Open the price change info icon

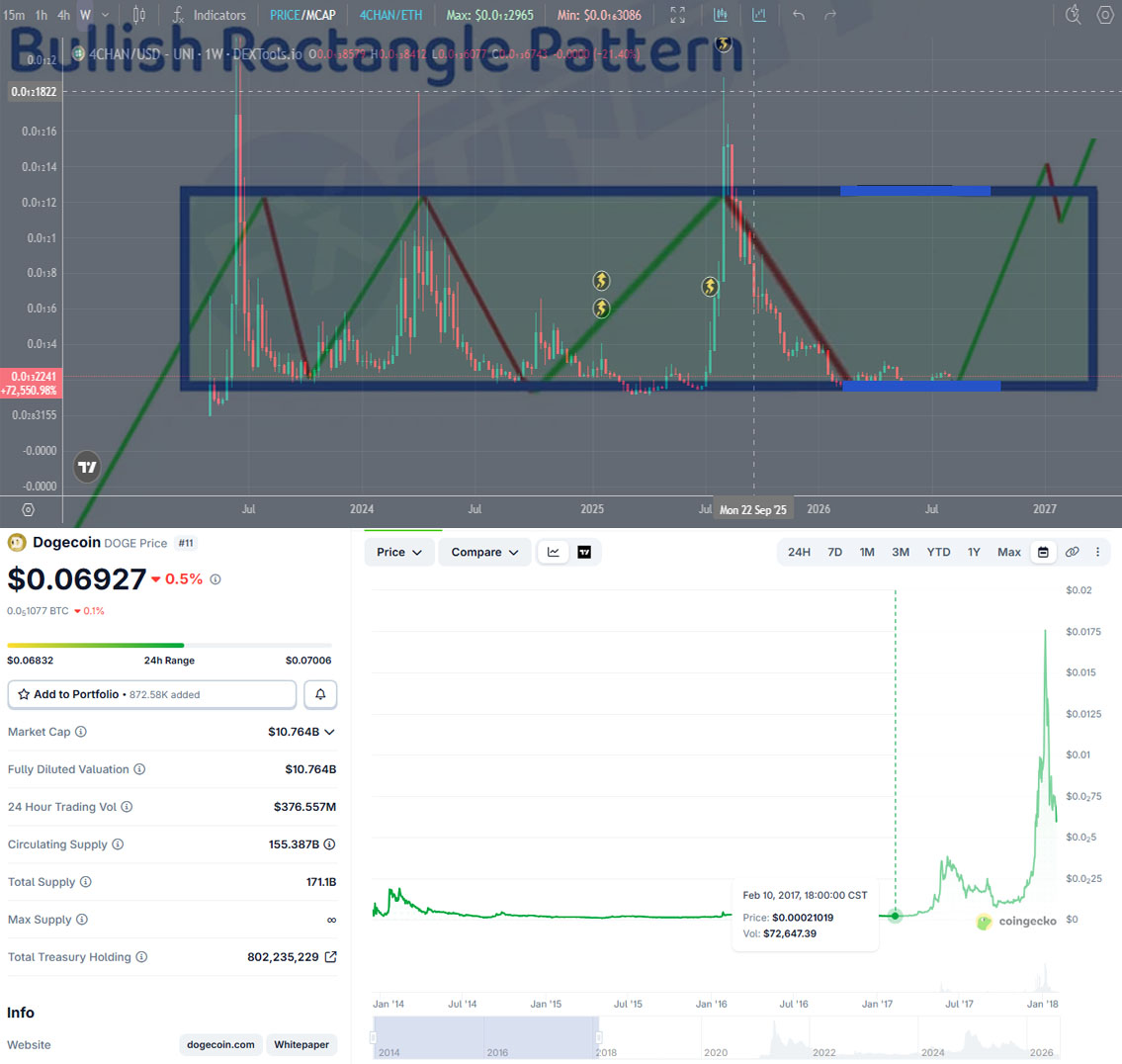click(216, 579)
